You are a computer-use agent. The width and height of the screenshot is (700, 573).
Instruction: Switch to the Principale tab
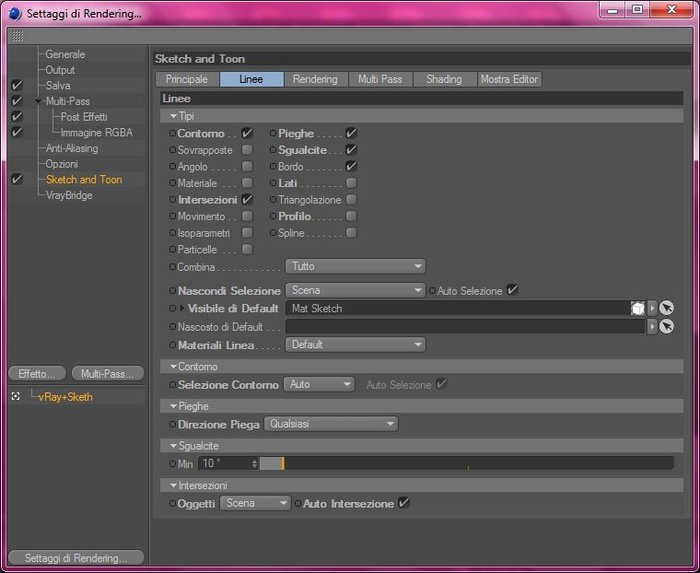187,79
